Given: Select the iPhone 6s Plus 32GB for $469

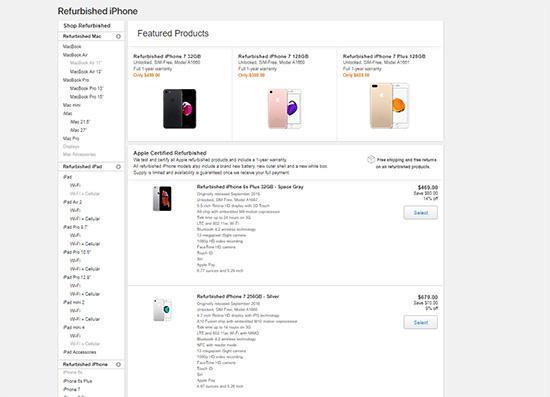Looking at the screenshot, I should [421, 213].
